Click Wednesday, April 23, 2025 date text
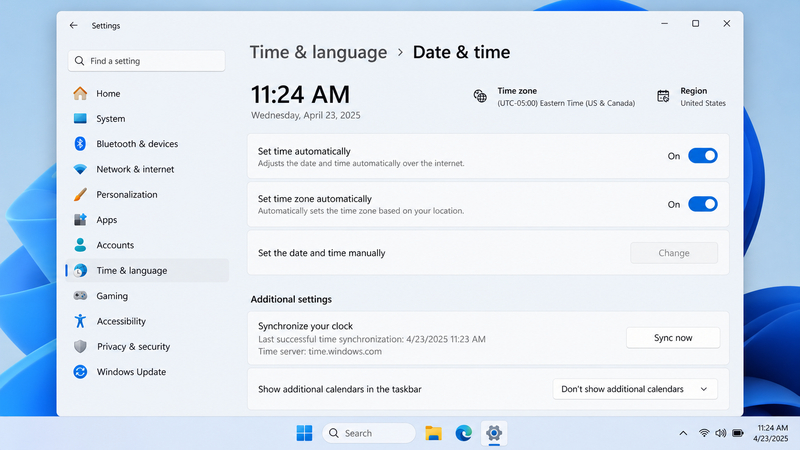 click(x=306, y=115)
